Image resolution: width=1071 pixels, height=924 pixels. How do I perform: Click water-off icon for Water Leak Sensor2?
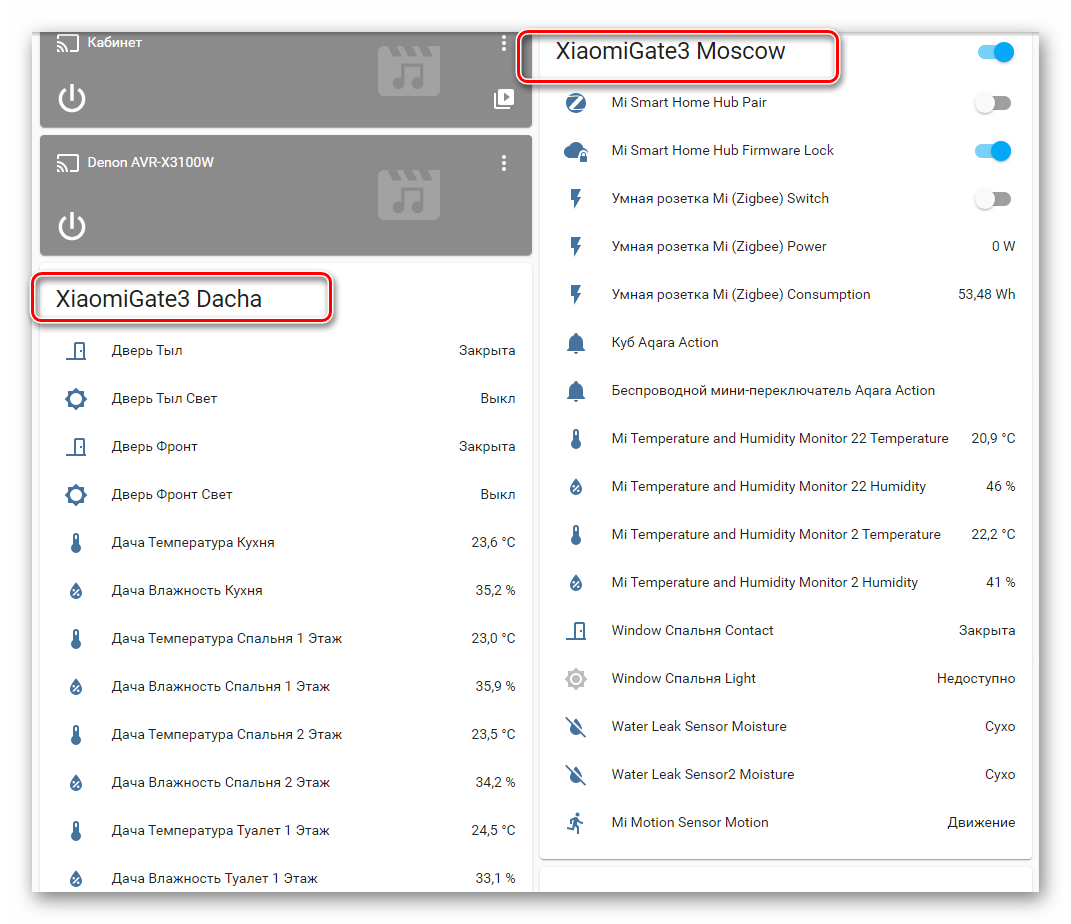click(x=576, y=775)
